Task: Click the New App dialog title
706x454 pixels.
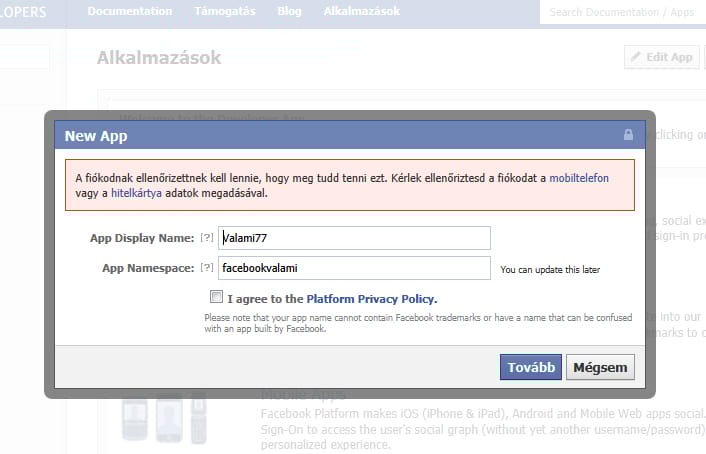Action: [x=96, y=136]
